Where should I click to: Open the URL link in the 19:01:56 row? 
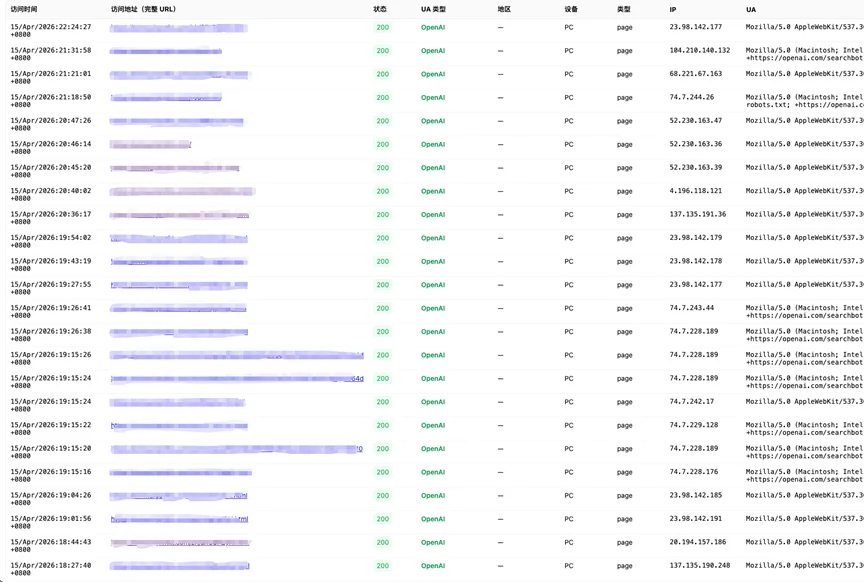[x=179, y=519]
